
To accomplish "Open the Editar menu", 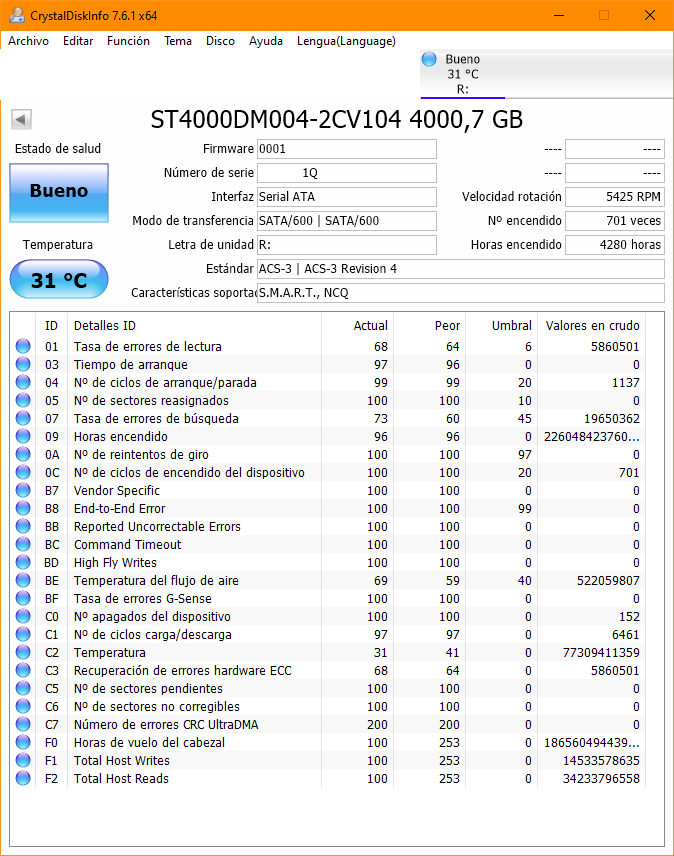I will (x=78, y=41).
